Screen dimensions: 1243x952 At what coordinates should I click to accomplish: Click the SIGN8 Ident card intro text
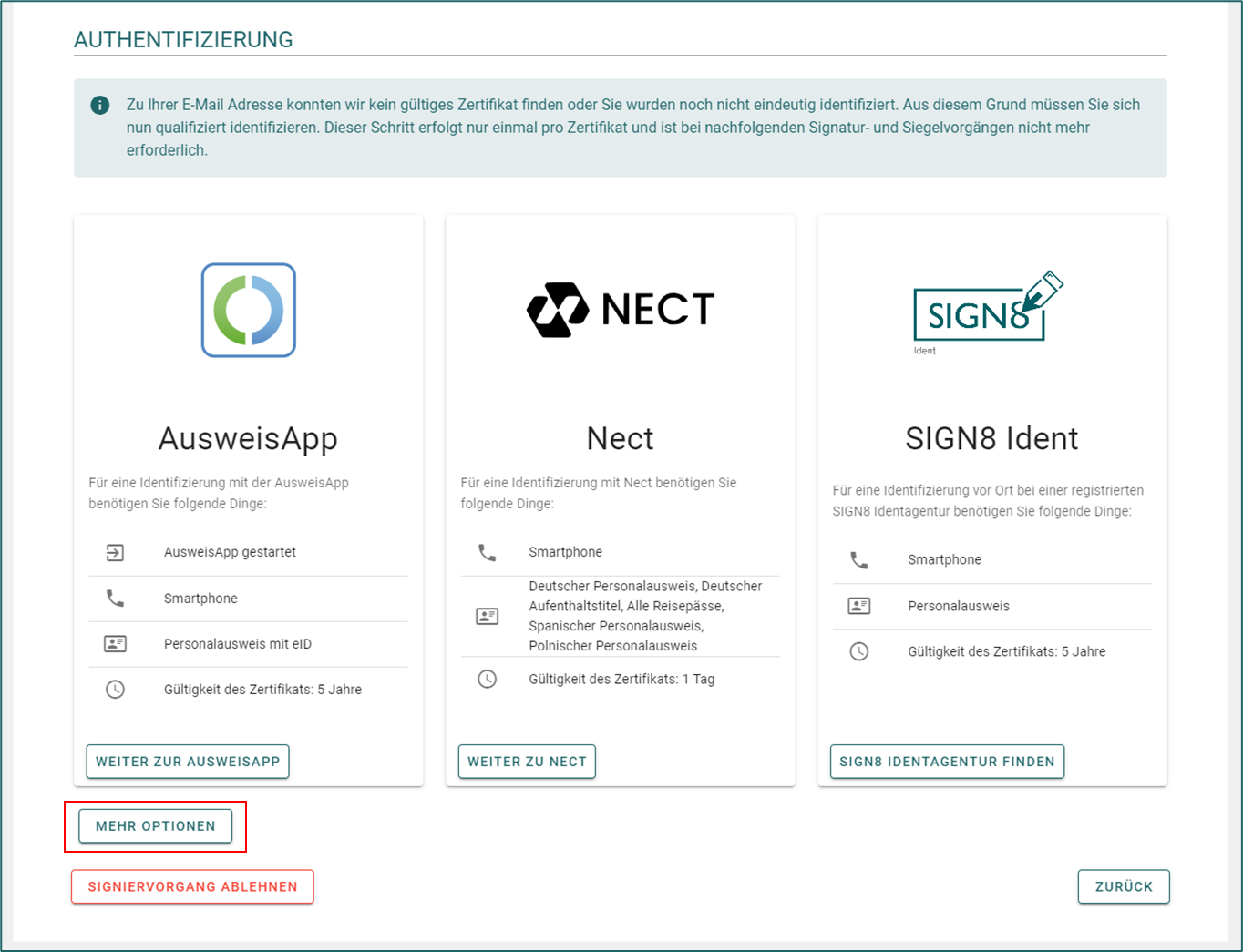pyautogui.click(x=988, y=500)
